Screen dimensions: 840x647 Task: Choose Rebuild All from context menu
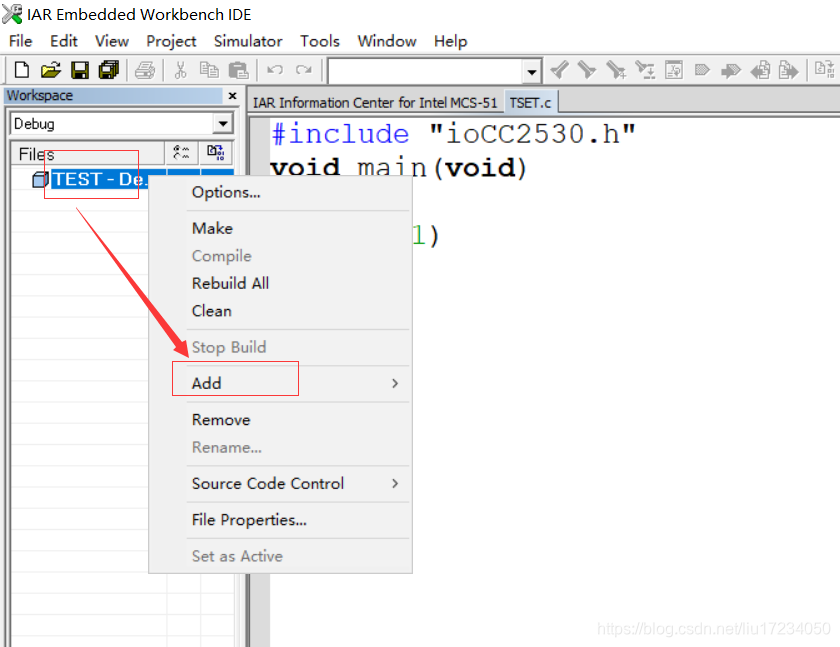281,283
